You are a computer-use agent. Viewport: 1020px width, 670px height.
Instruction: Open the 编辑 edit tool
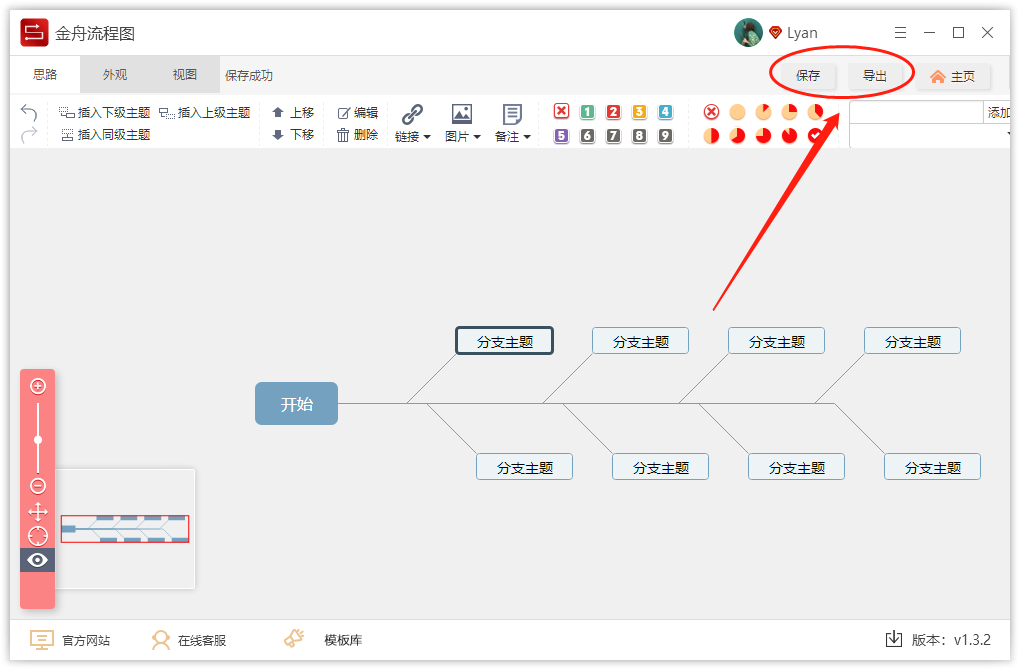[356, 112]
